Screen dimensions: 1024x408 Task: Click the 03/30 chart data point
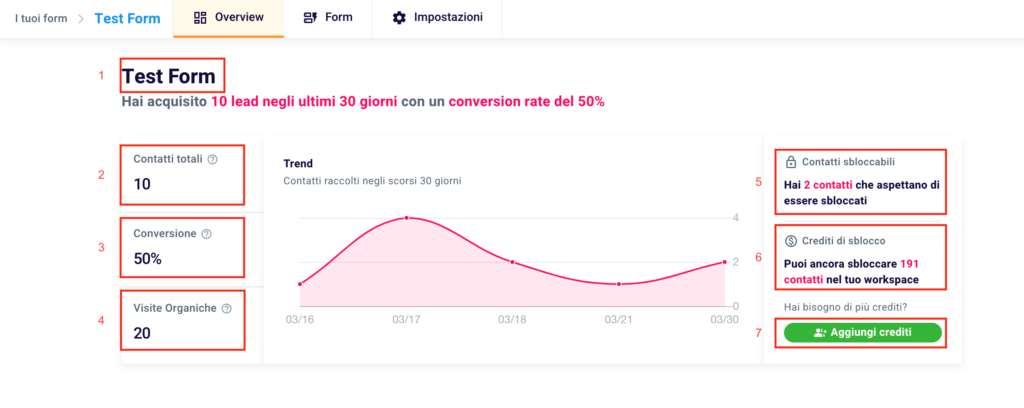click(725, 262)
